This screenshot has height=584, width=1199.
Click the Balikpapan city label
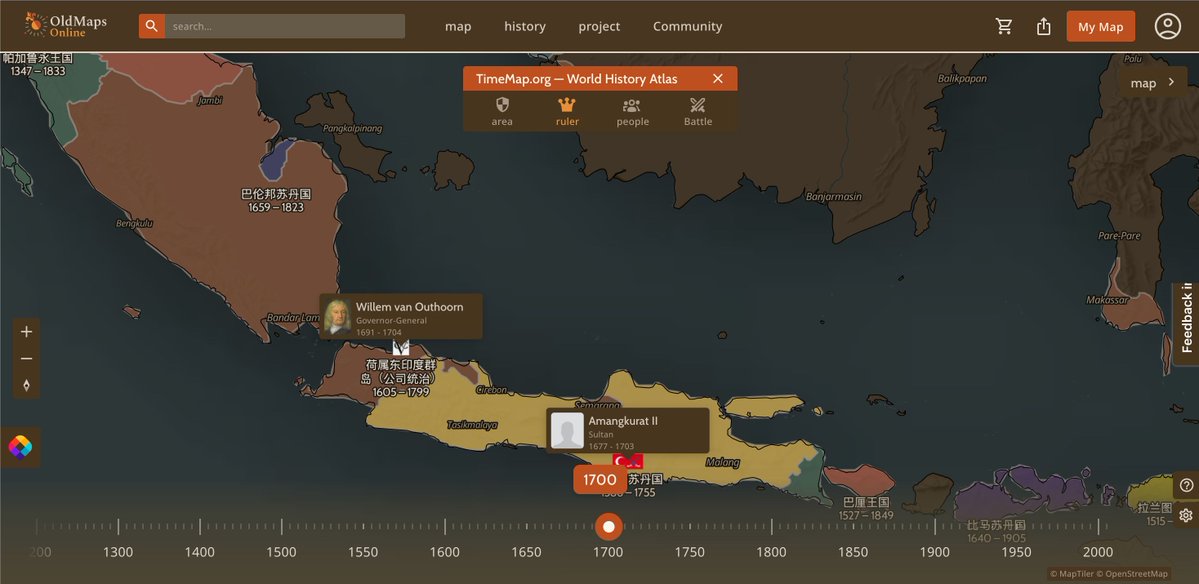(962, 79)
